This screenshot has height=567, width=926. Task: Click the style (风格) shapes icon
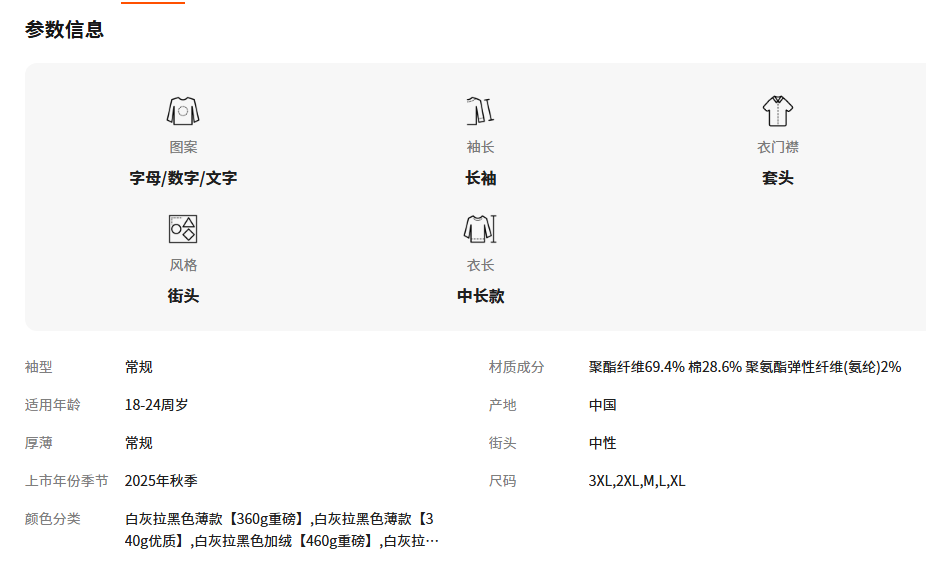(183, 229)
